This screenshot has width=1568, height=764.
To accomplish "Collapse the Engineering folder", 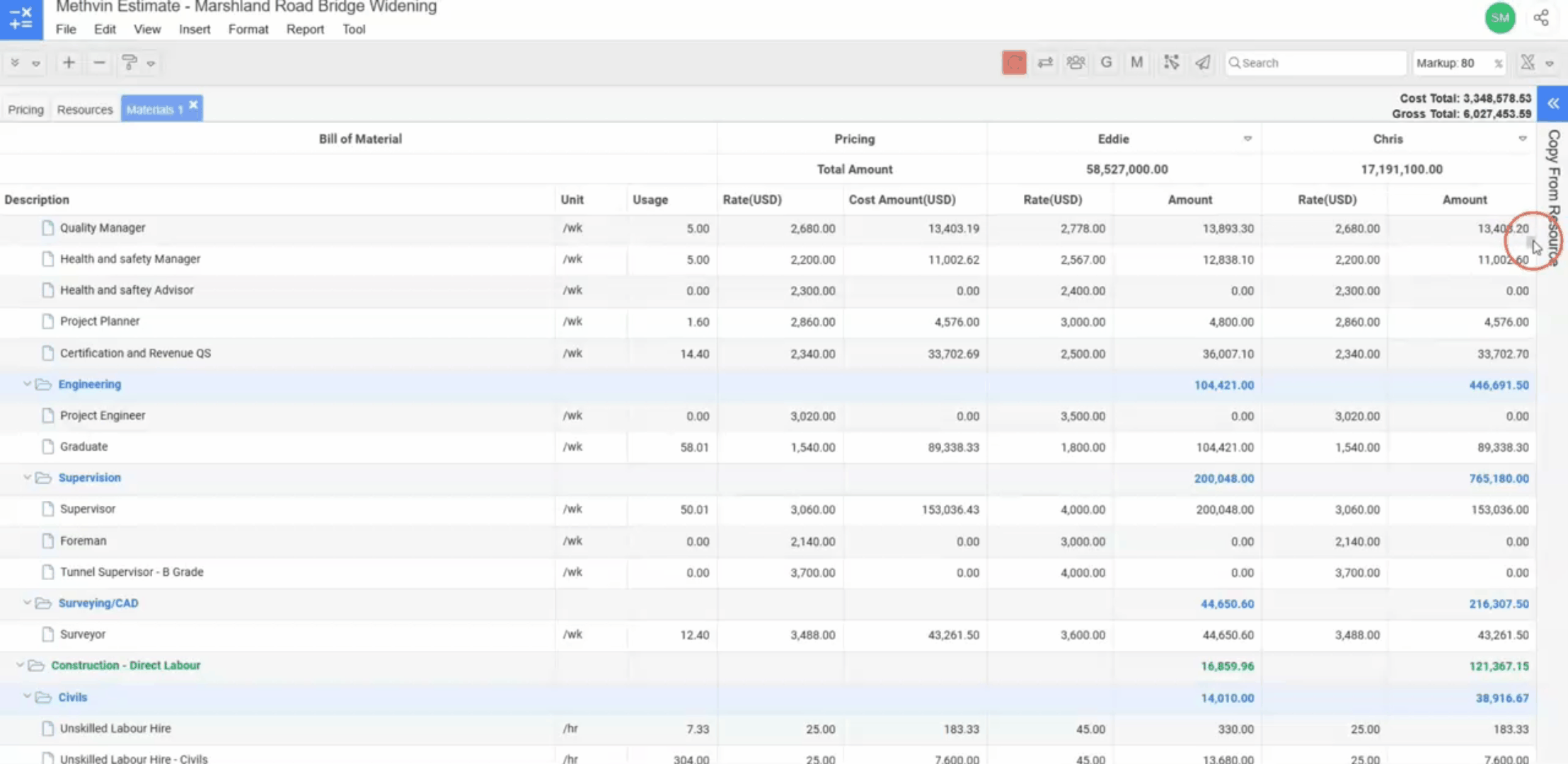I will coord(27,384).
